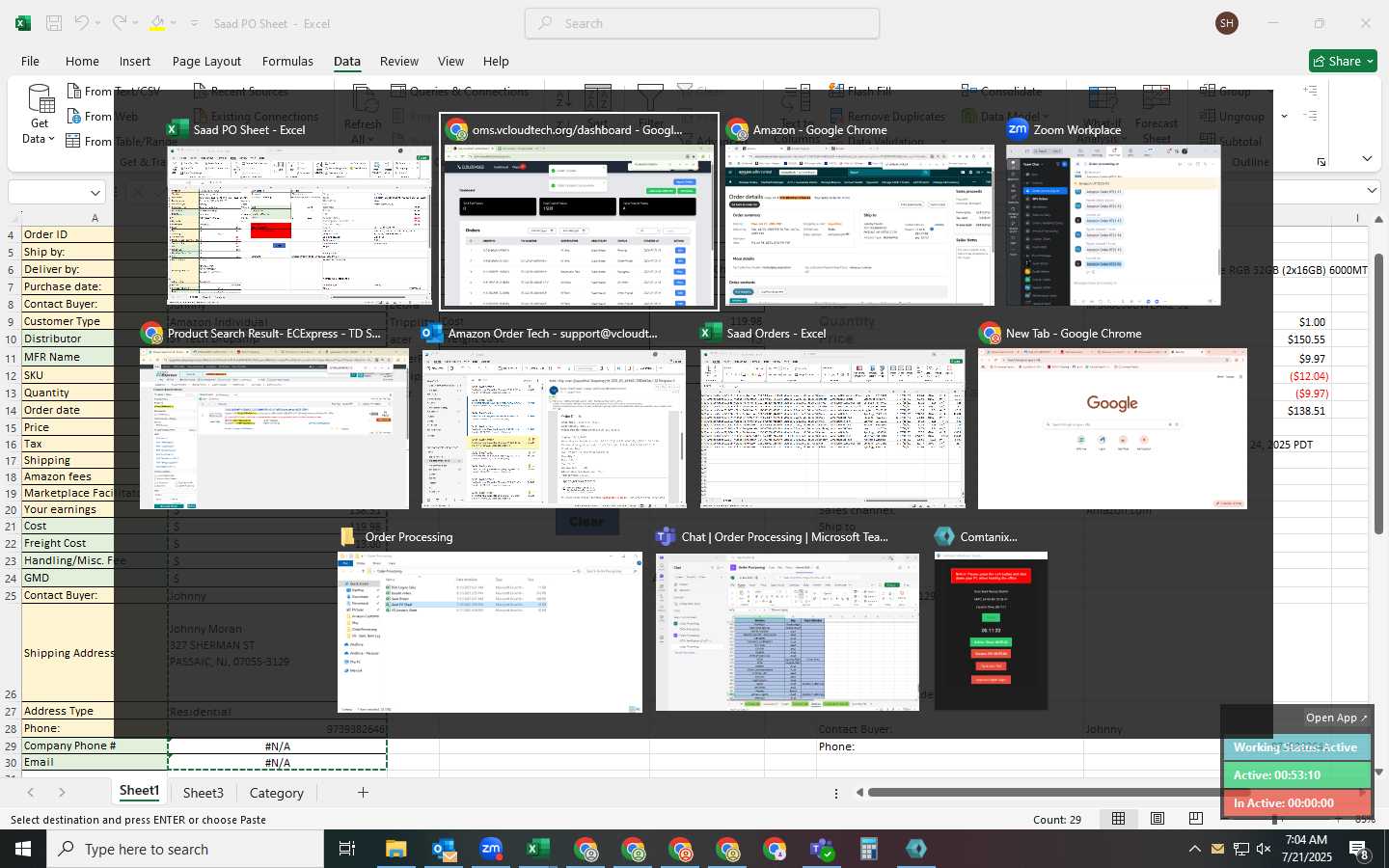Click the Share button

point(1344,61)
